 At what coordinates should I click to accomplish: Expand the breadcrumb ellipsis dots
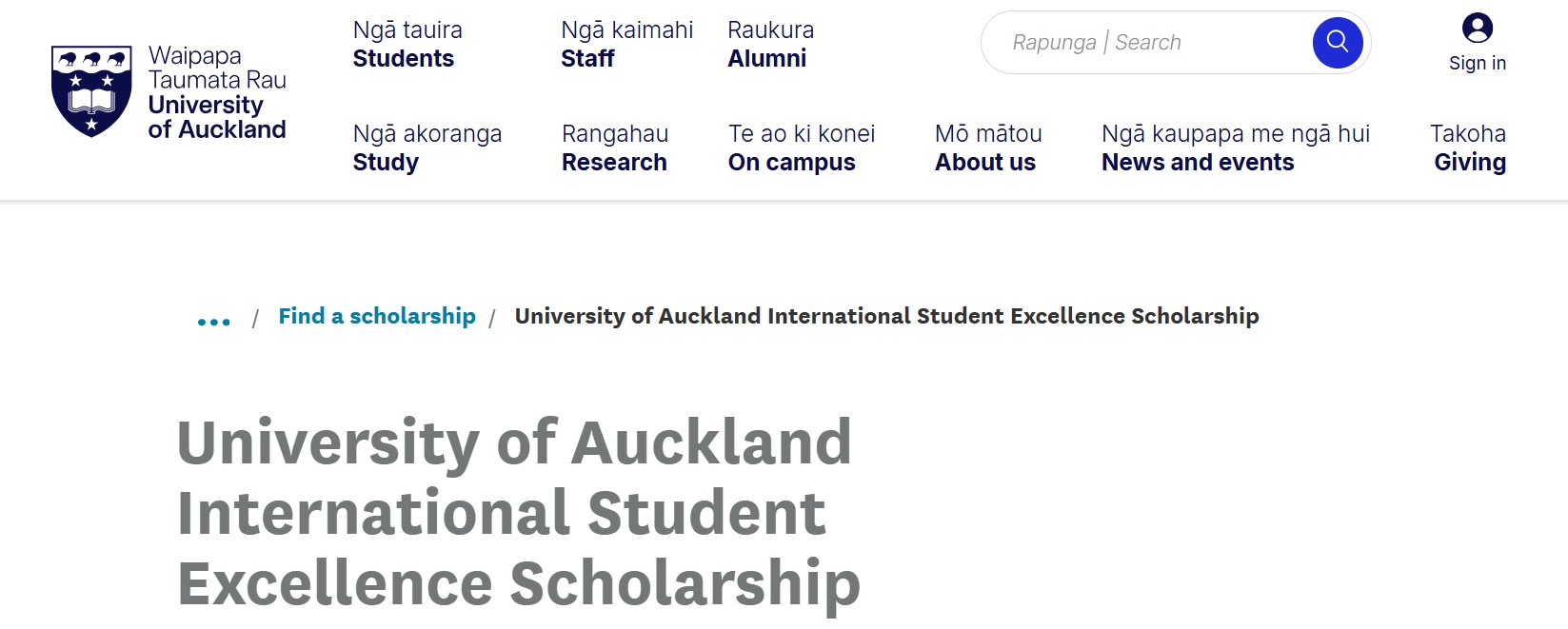point(213,322)
